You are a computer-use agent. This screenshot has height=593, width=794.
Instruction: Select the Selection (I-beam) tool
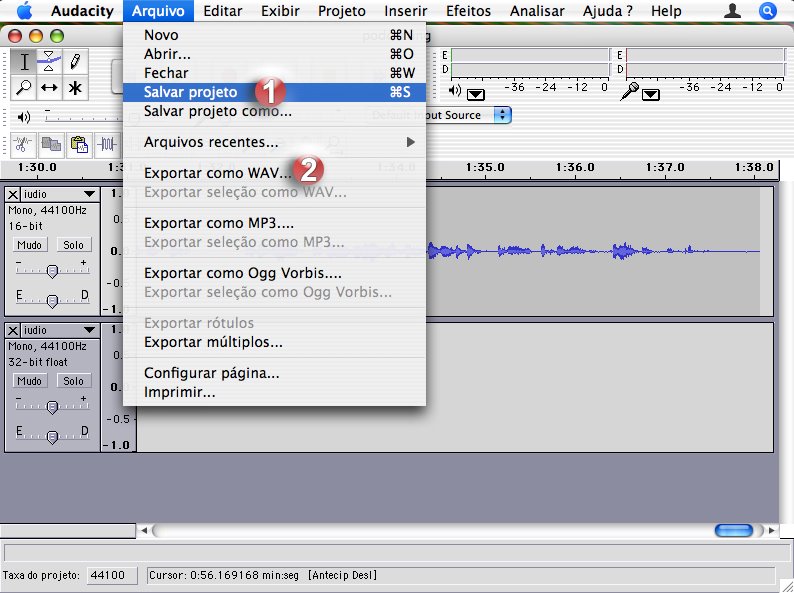(x=24, y=62)
